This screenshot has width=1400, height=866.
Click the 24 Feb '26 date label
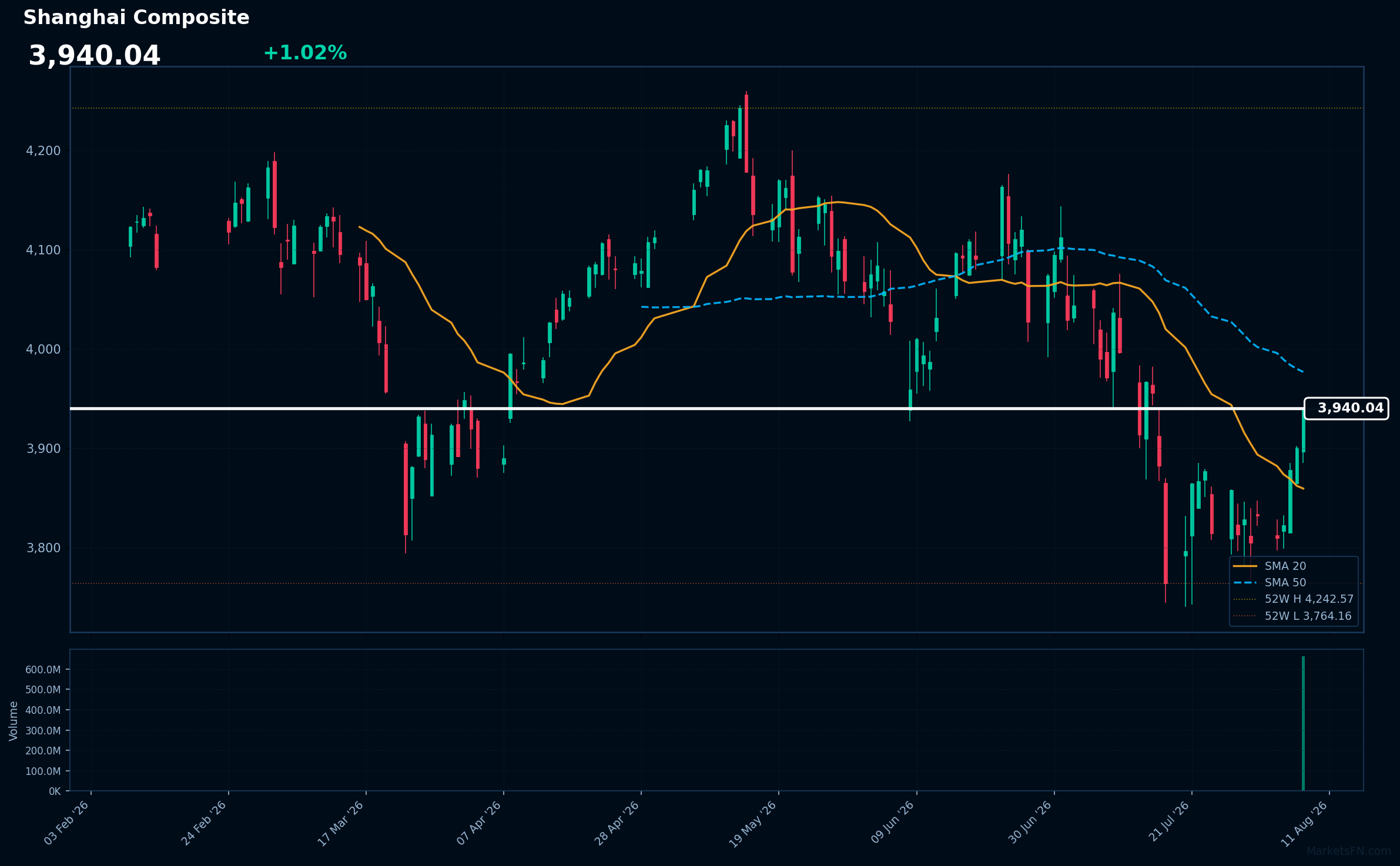(x=204, y=823)
